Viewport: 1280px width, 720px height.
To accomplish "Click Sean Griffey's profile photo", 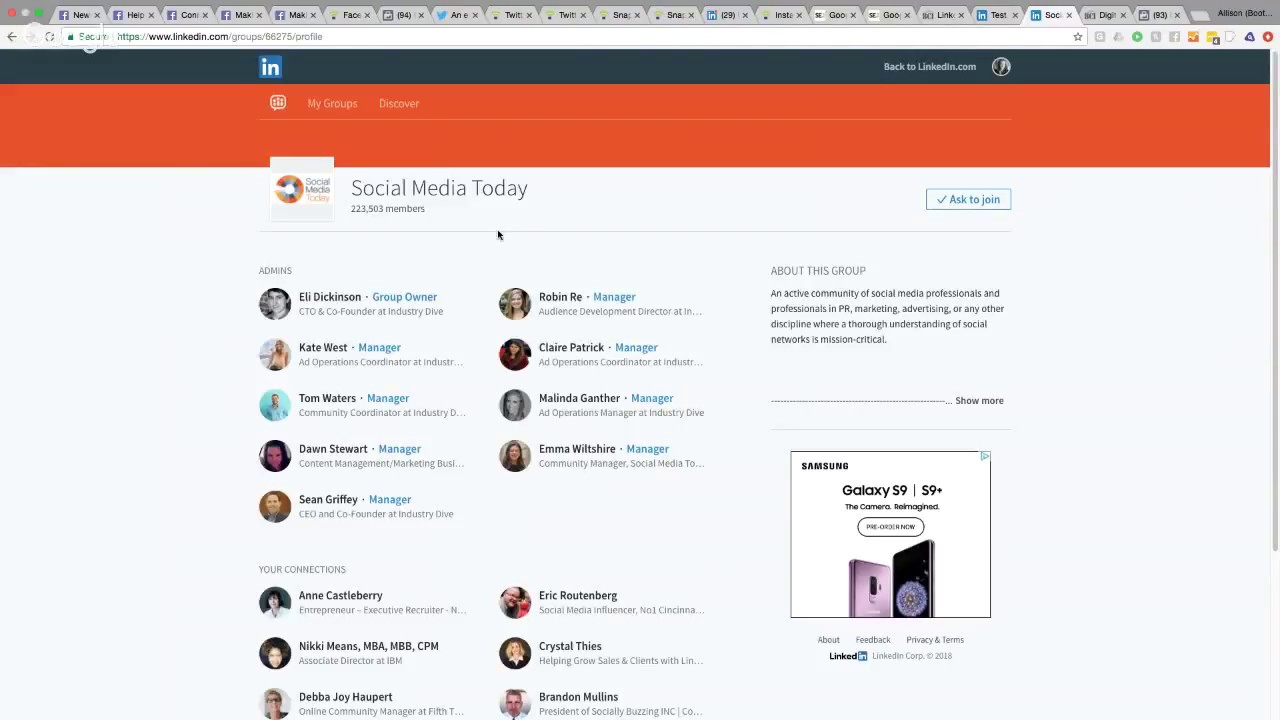I will pyautogui.click(x=275, y=506).
